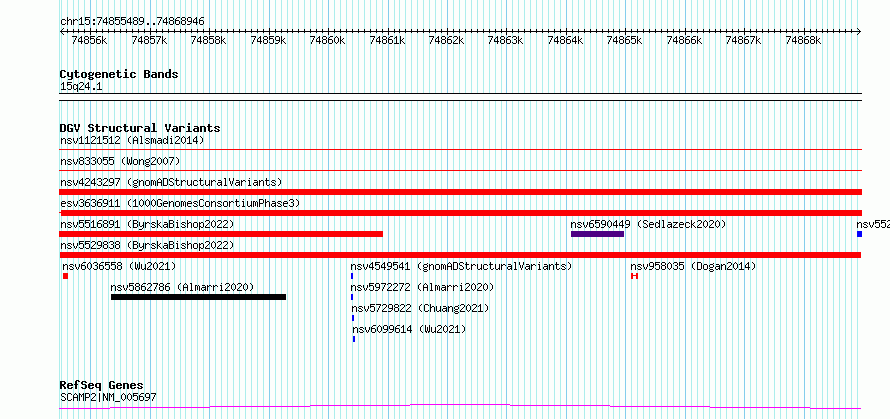
Task: Click the blue marker under nsv5729822
Action: (352, 318)
